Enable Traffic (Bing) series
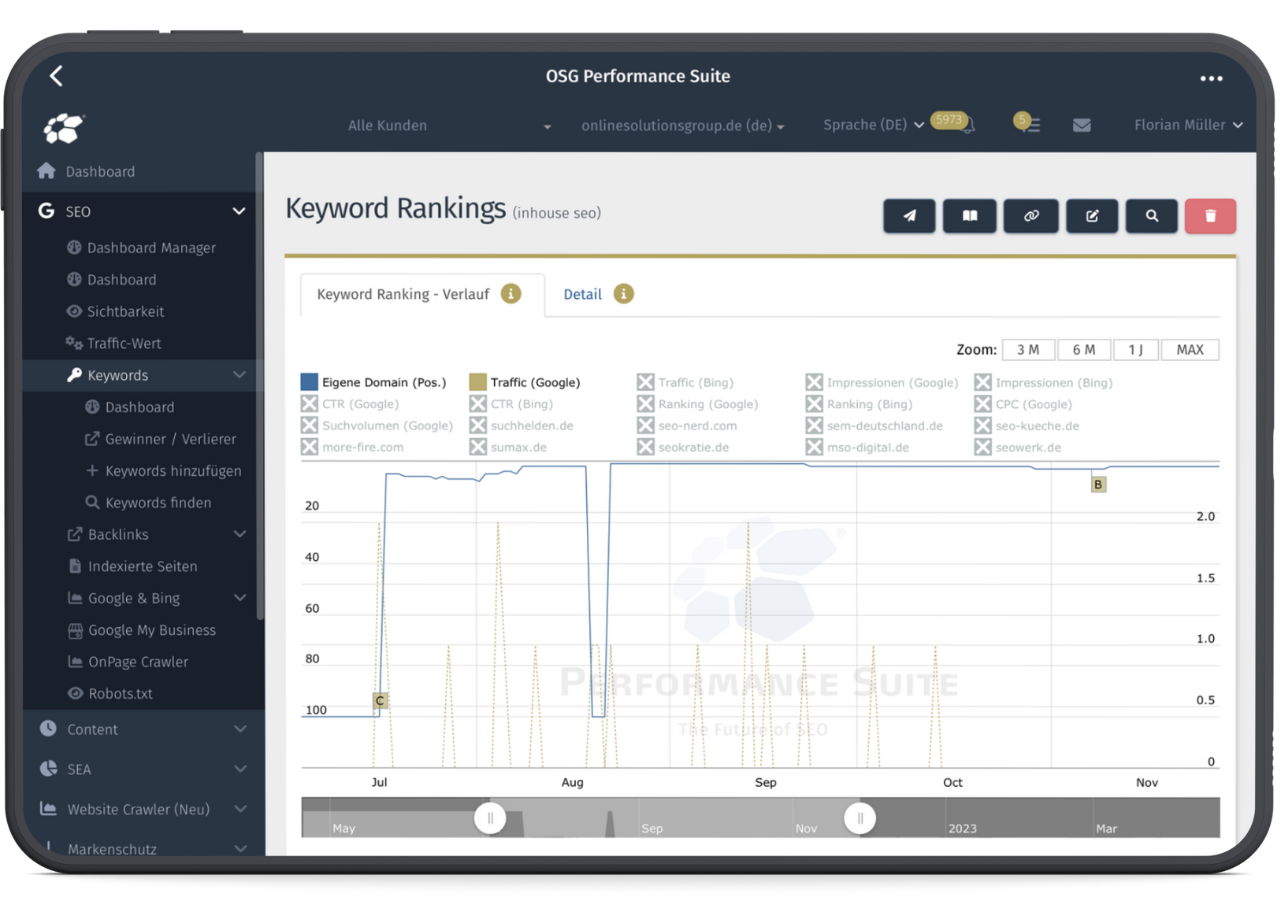1280x924 pixels. pyautogui.click(x=685, y=382)
